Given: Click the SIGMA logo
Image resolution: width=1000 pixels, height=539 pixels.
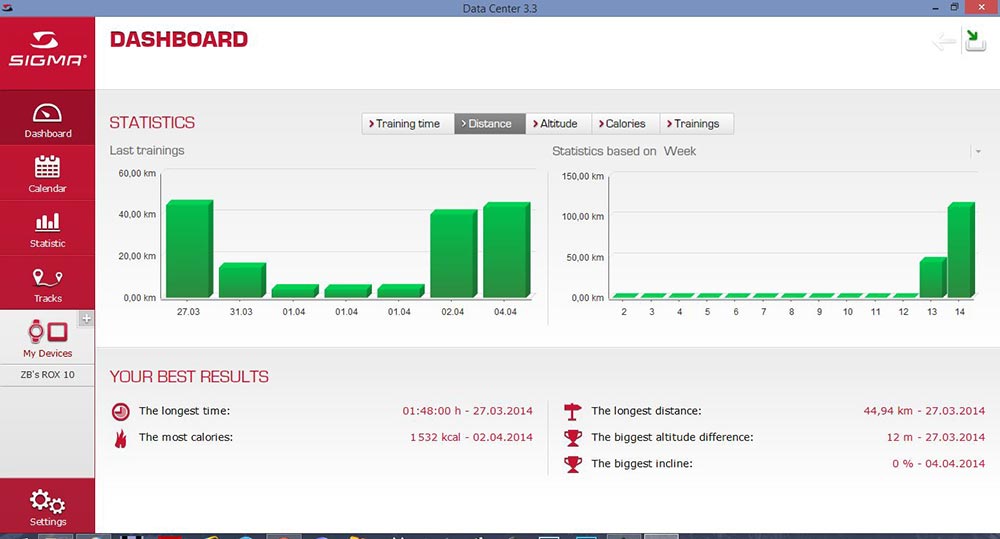Looking at the screenshot, I should [47, 50].
